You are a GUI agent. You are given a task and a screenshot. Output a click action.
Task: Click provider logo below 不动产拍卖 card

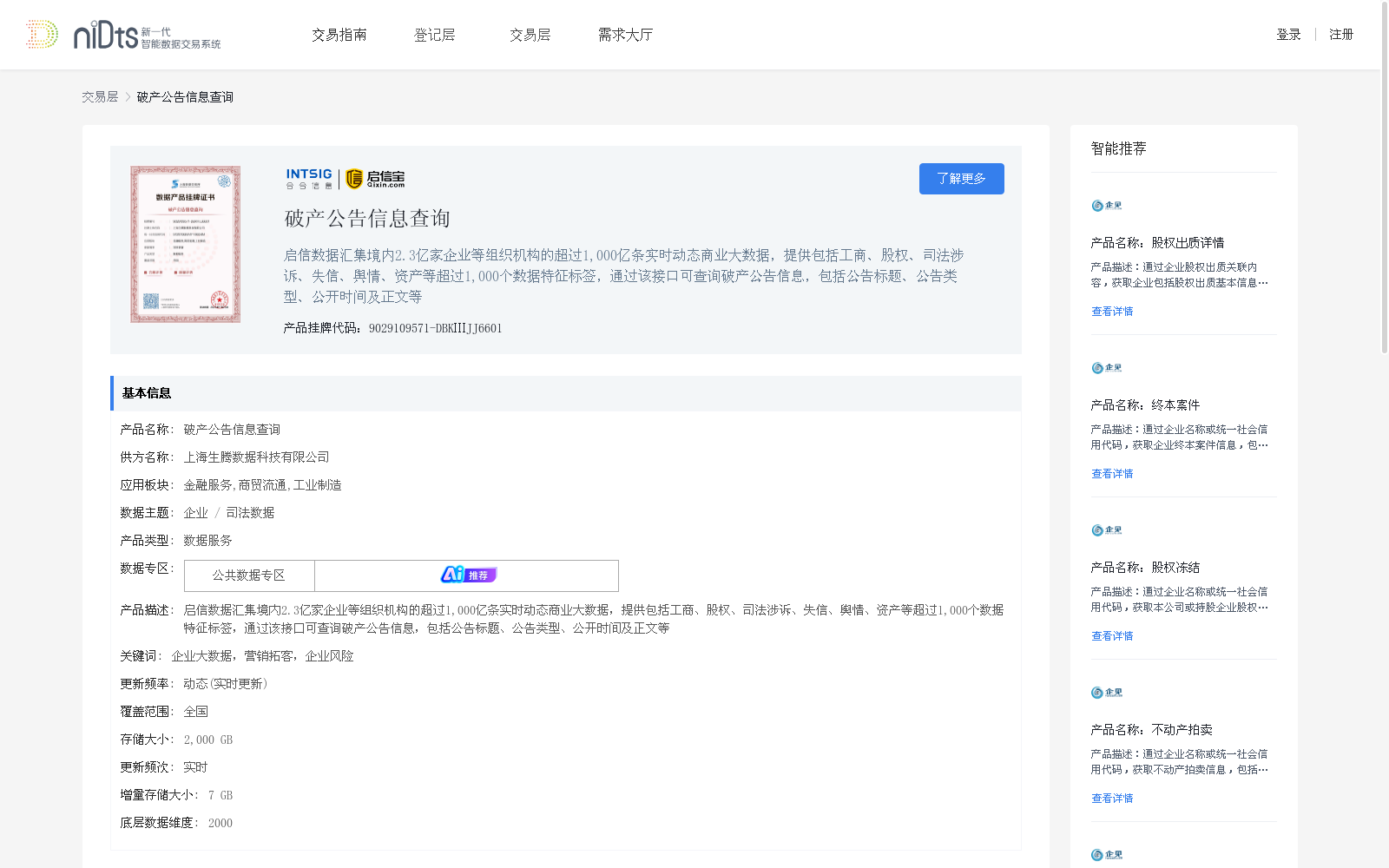click(x=1107, y=855)
